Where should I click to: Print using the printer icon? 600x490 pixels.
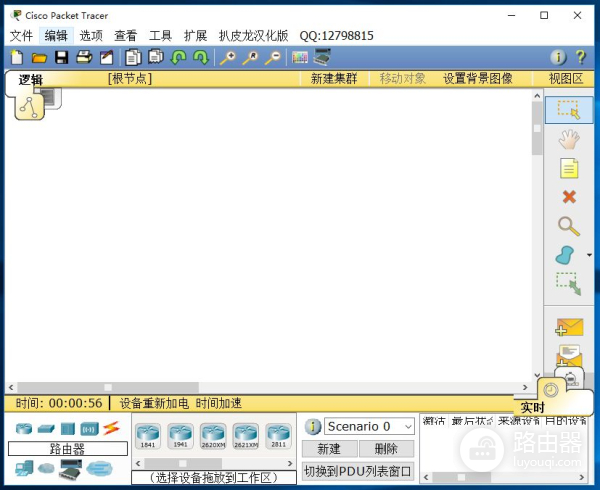(84, 57)
